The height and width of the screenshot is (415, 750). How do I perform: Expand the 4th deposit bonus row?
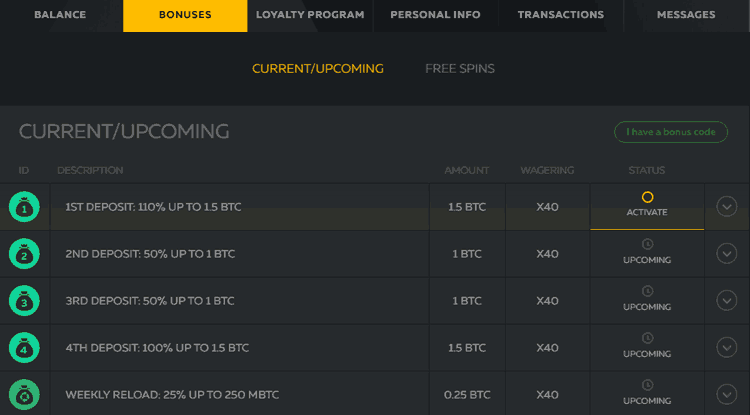pyautogui.click(x=727, y=348)
